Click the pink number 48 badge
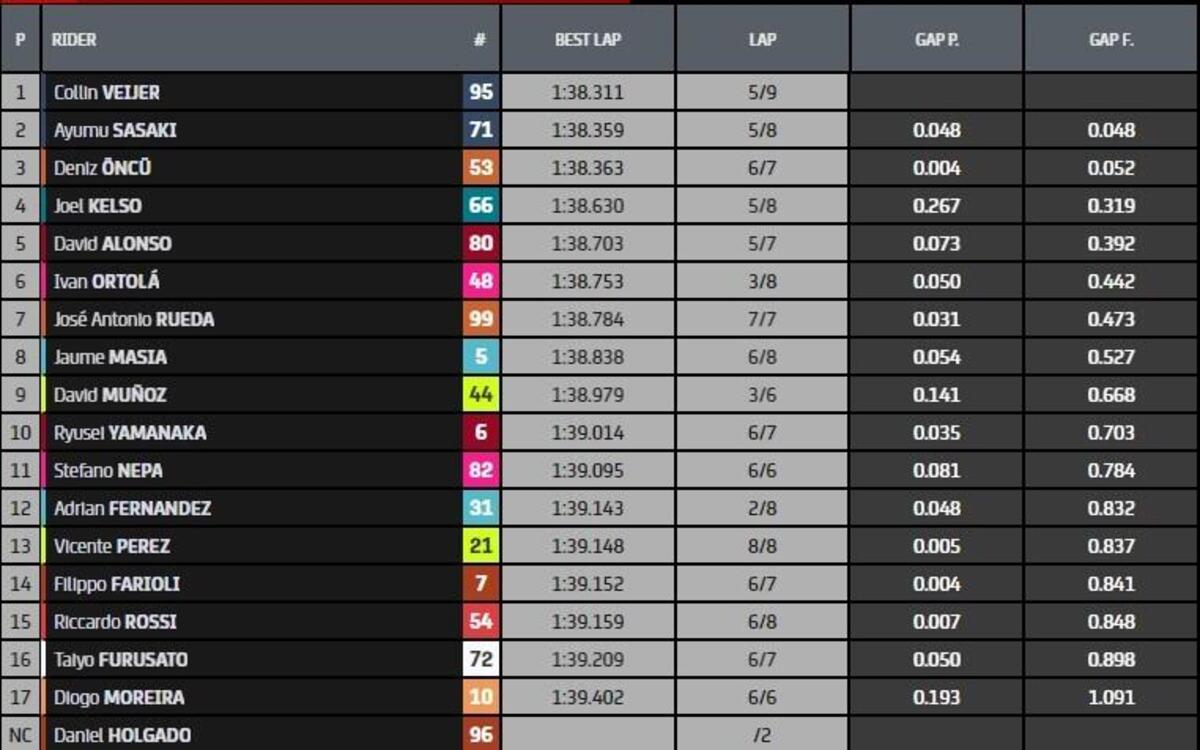Image resolution: width=1200 pixels, height=750 pixels. point(481,281)
